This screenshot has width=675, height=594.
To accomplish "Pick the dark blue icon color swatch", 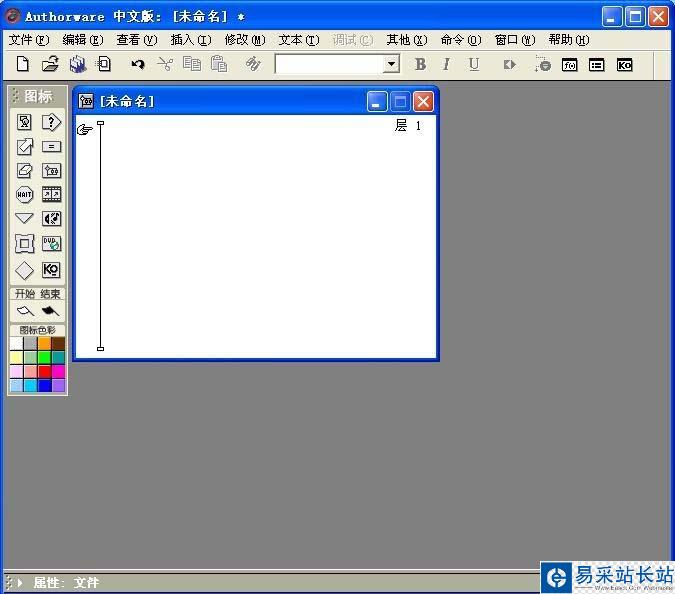I will click(44, 385).
